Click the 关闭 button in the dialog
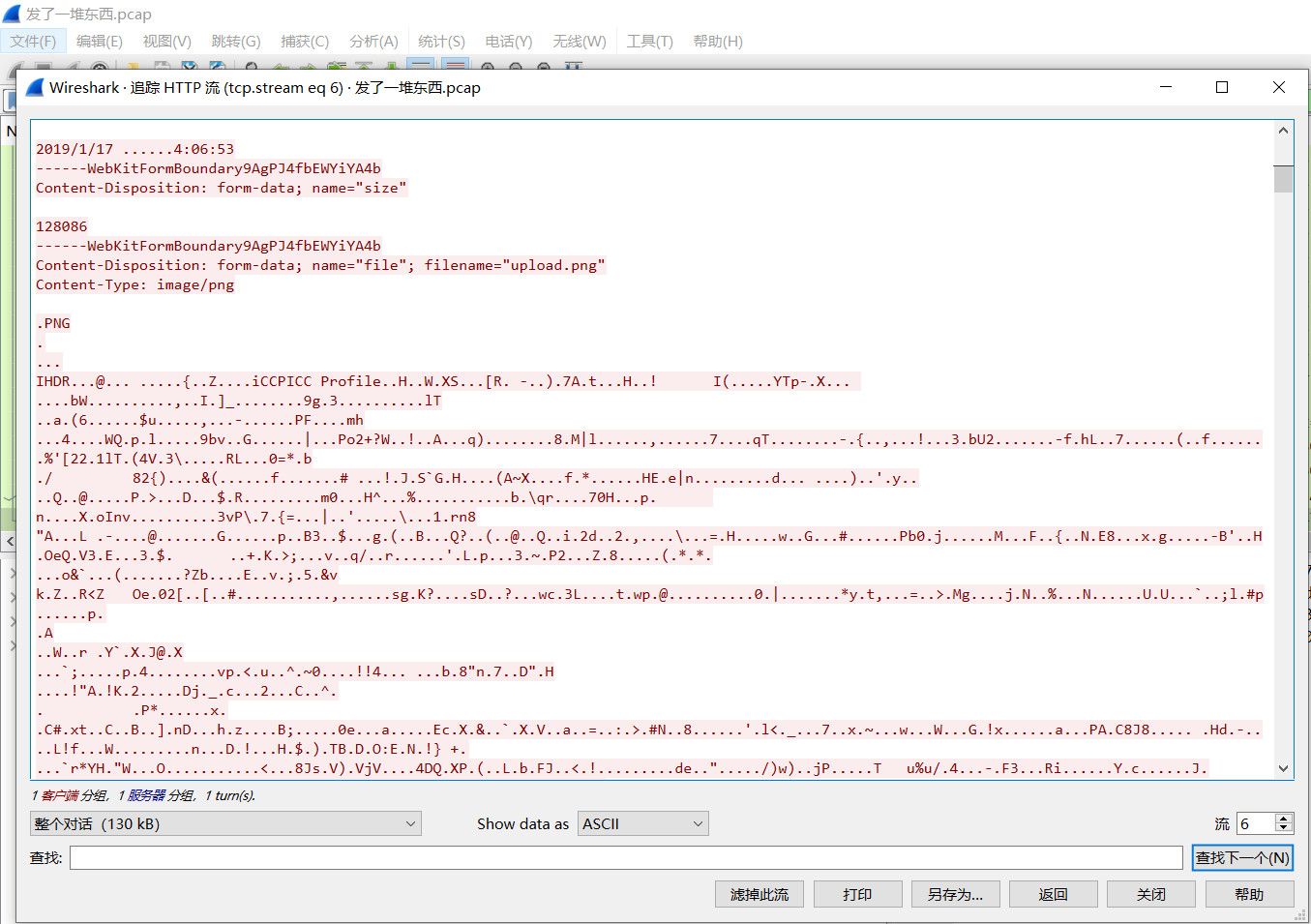 (1151, 894)
